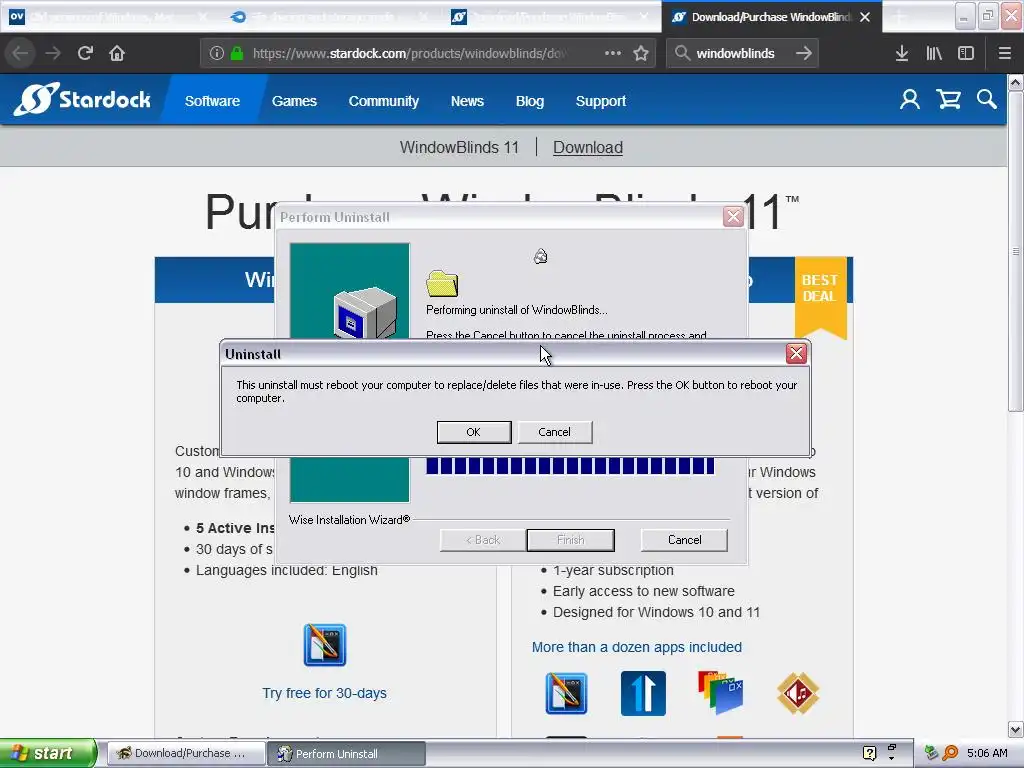The width and height of the screenshot is (1024, 768).
Task: Click the Download subnav link
Action: [x=588, y=147]
